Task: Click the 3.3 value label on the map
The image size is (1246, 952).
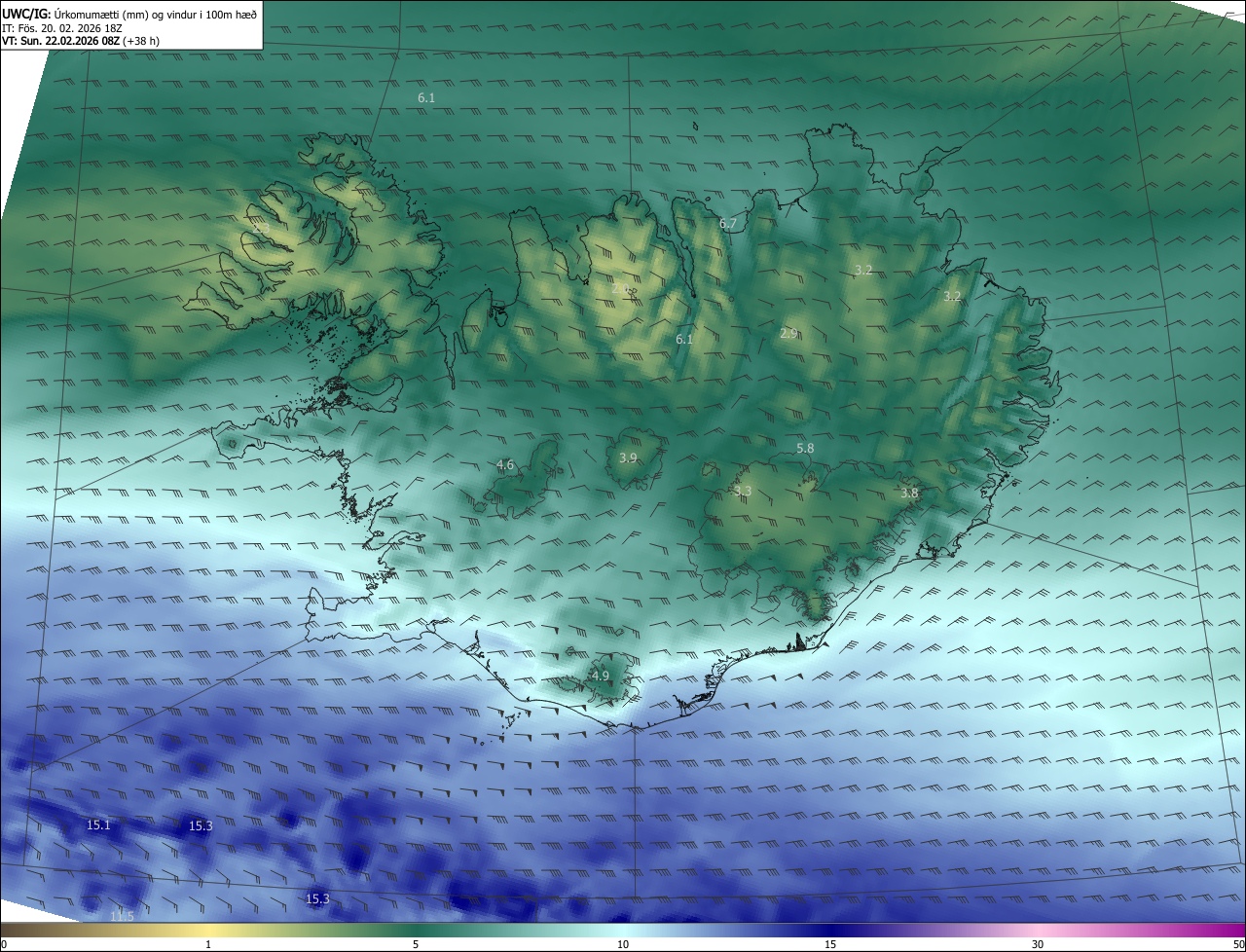Action: [x=743, y=491]
